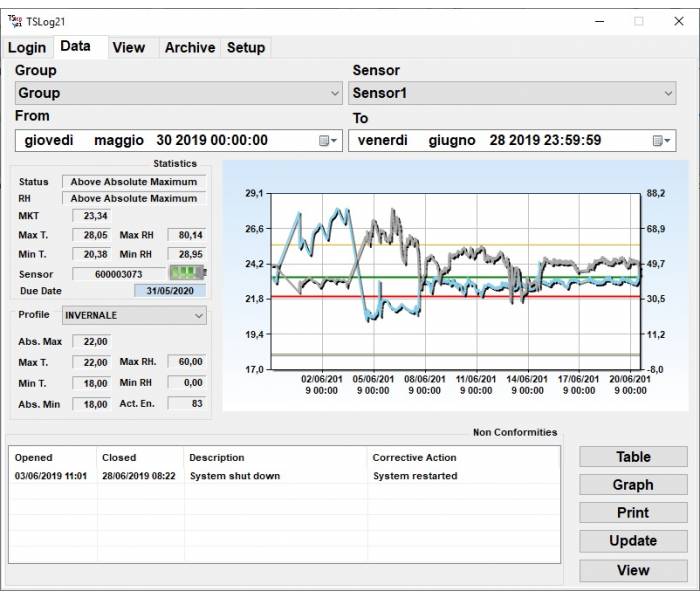This screenshot has width=700, height=600.
Task: Click the Description column header
Action: [x=217, y=458]
